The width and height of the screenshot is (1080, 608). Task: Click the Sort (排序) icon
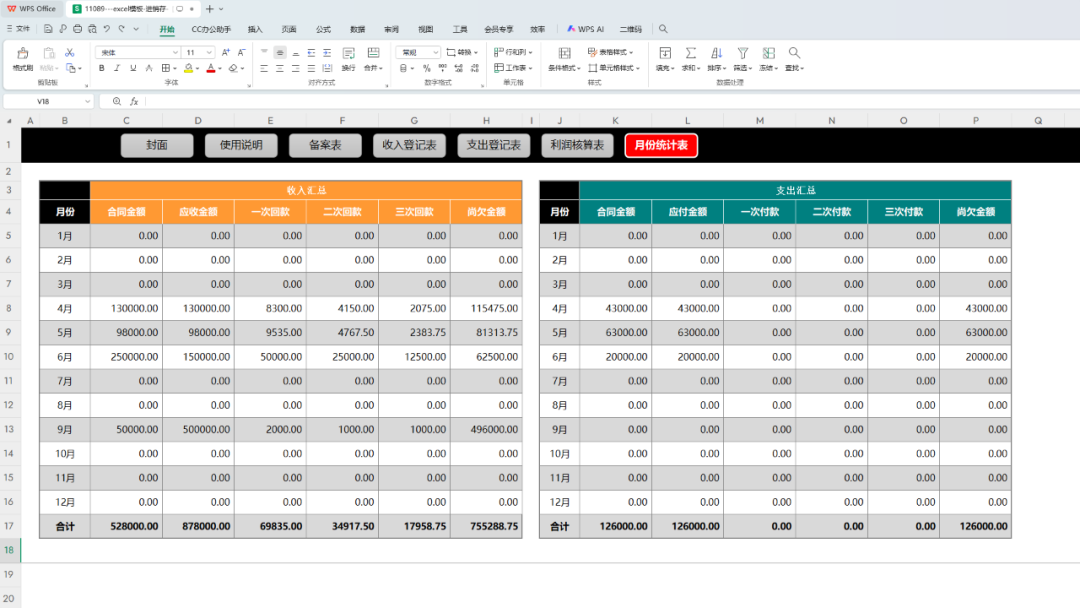click(716, 53)
